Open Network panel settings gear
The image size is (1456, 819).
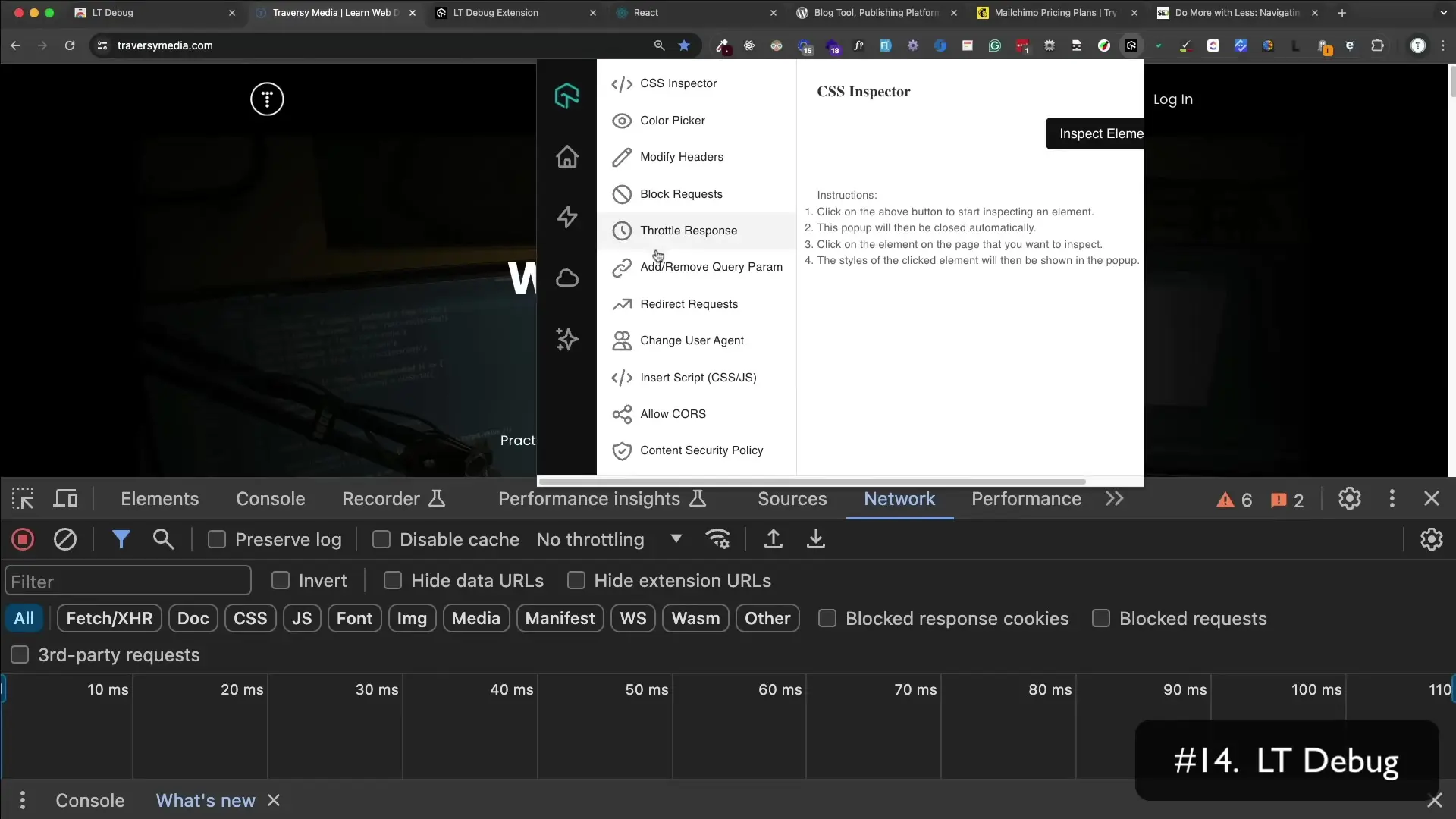[x=1431, y=540]
